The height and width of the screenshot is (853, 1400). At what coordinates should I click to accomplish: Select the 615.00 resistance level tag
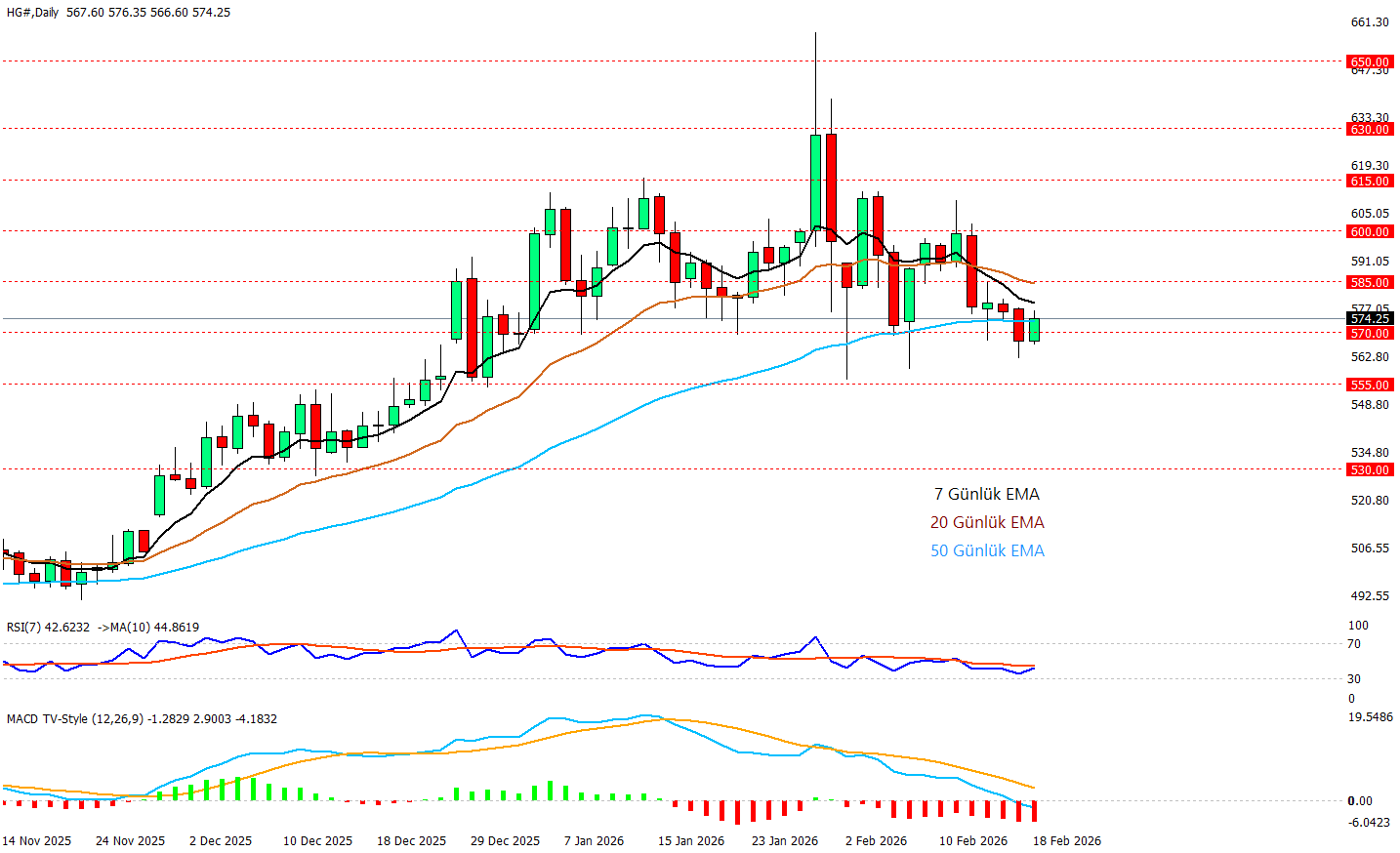click(1369, 181)
